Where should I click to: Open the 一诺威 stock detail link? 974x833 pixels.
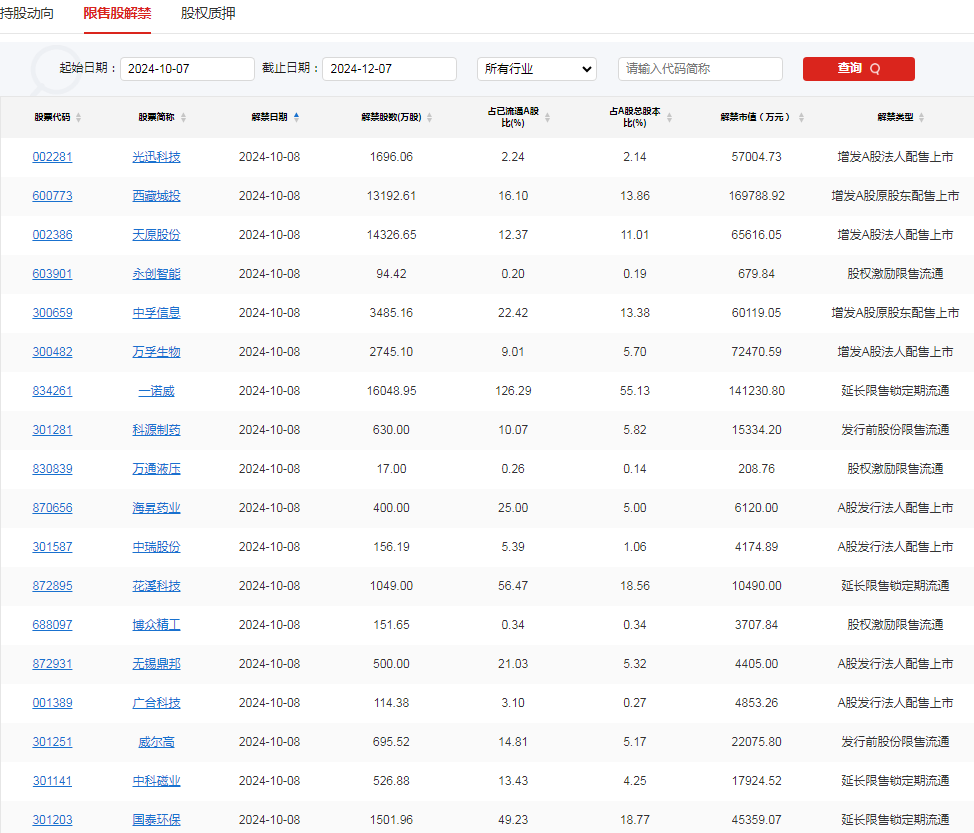pyautogui.click(x=156, y=390)
